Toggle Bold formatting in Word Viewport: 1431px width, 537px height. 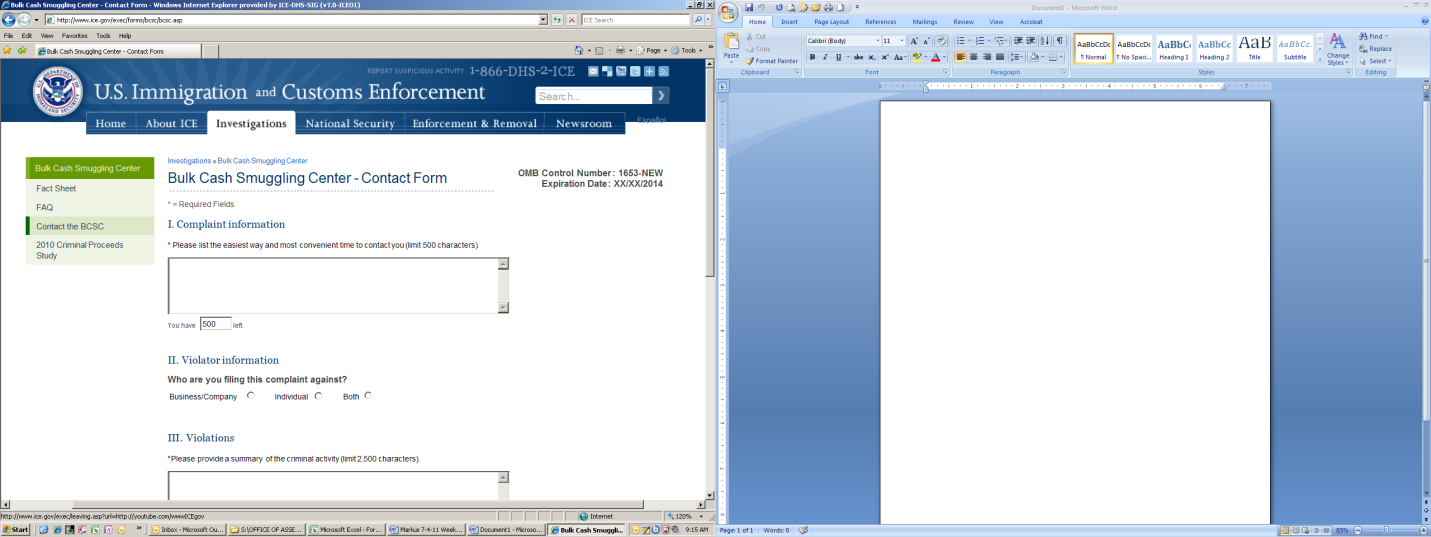[813, 57]
